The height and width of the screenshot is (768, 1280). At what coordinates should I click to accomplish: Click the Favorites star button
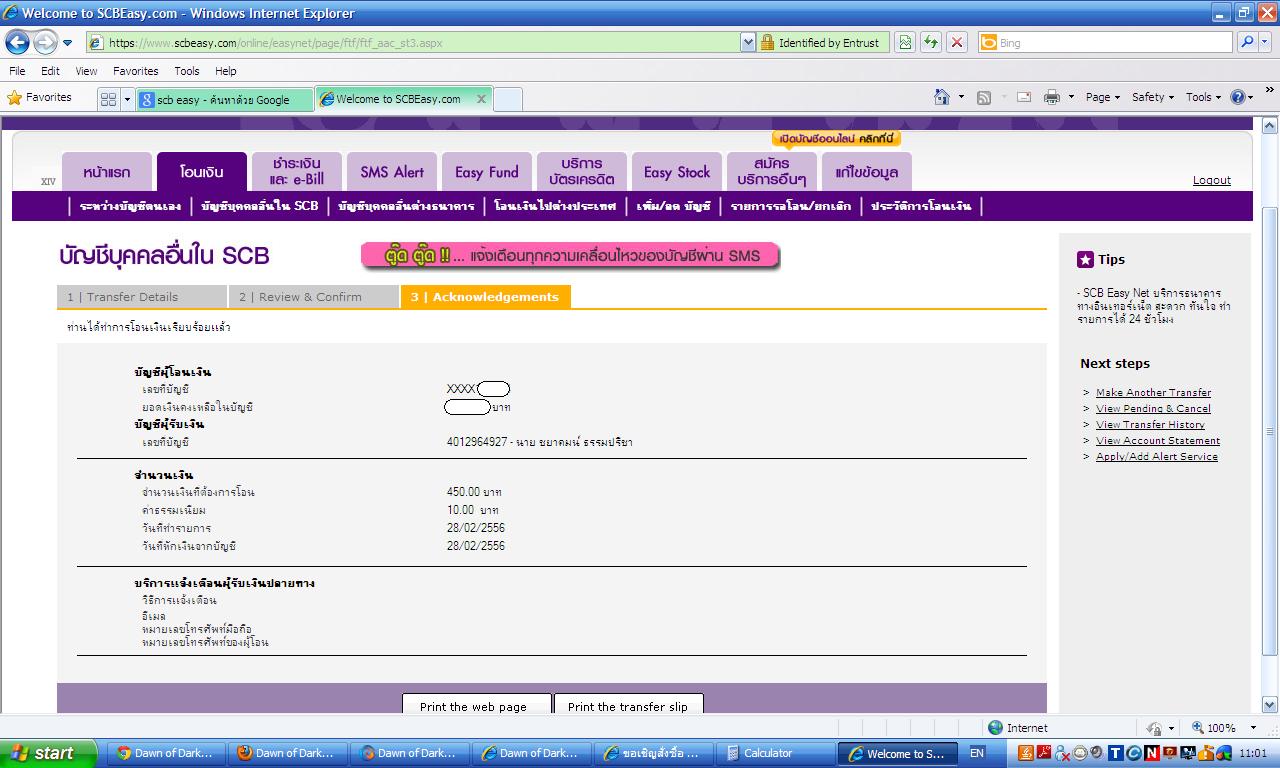click(40, 97)
